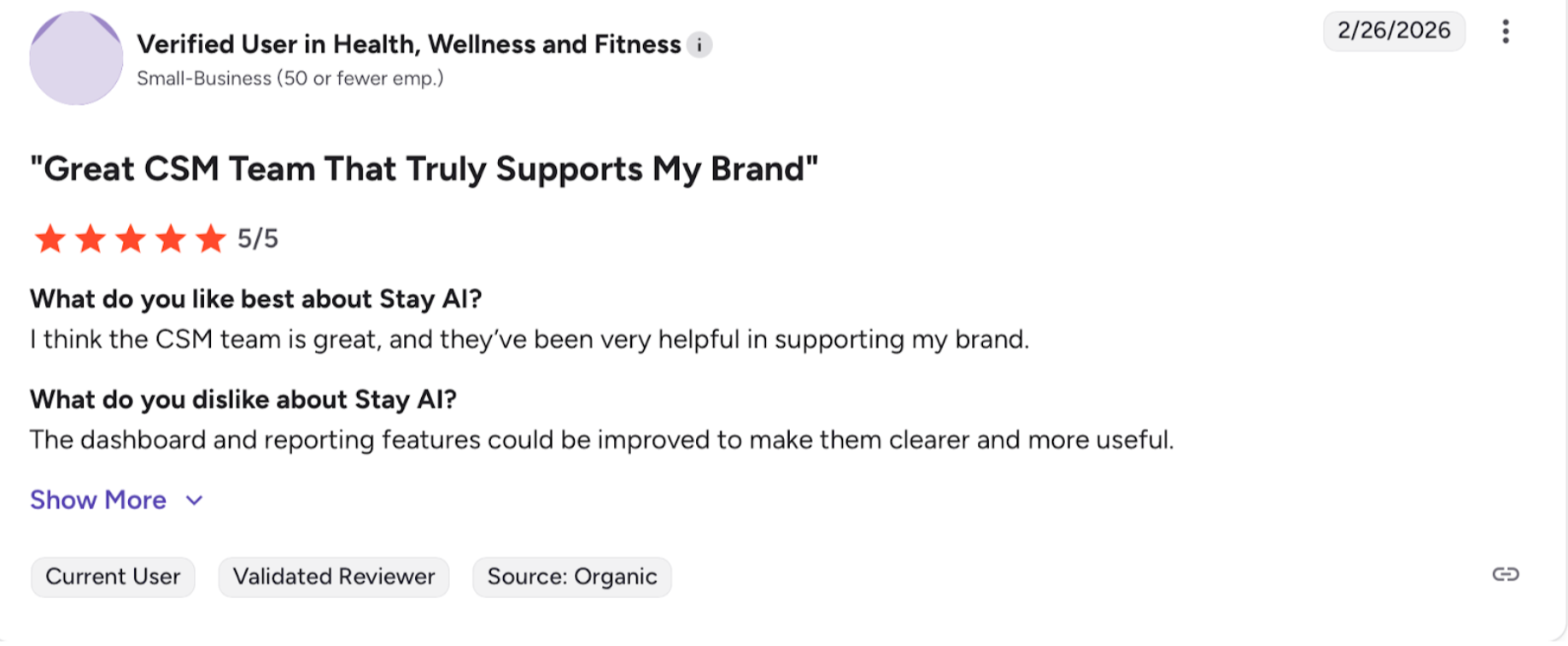
Task: Open the "Great CSM Team" review title
Action: pyautogui.click(x=424, y=169)
